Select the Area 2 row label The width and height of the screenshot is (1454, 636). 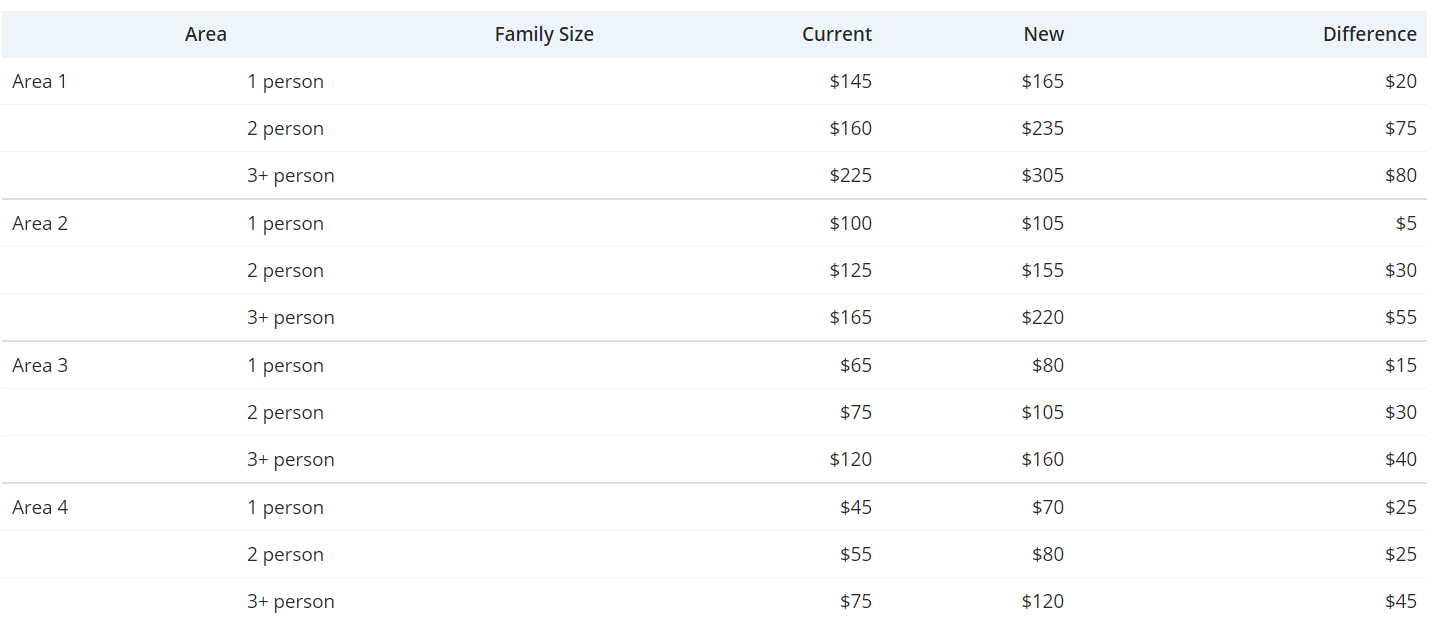(40, 223)
